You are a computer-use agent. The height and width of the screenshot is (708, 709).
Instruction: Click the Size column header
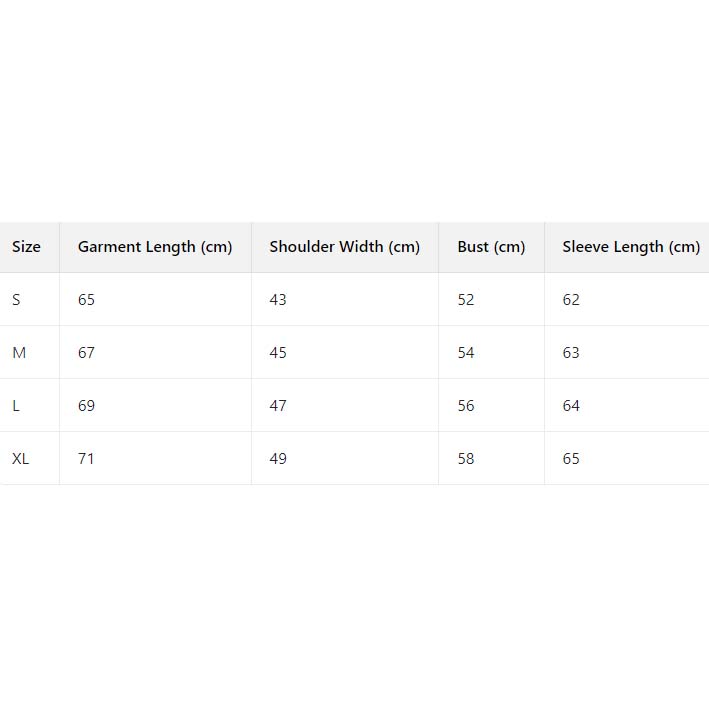[26, 247]
